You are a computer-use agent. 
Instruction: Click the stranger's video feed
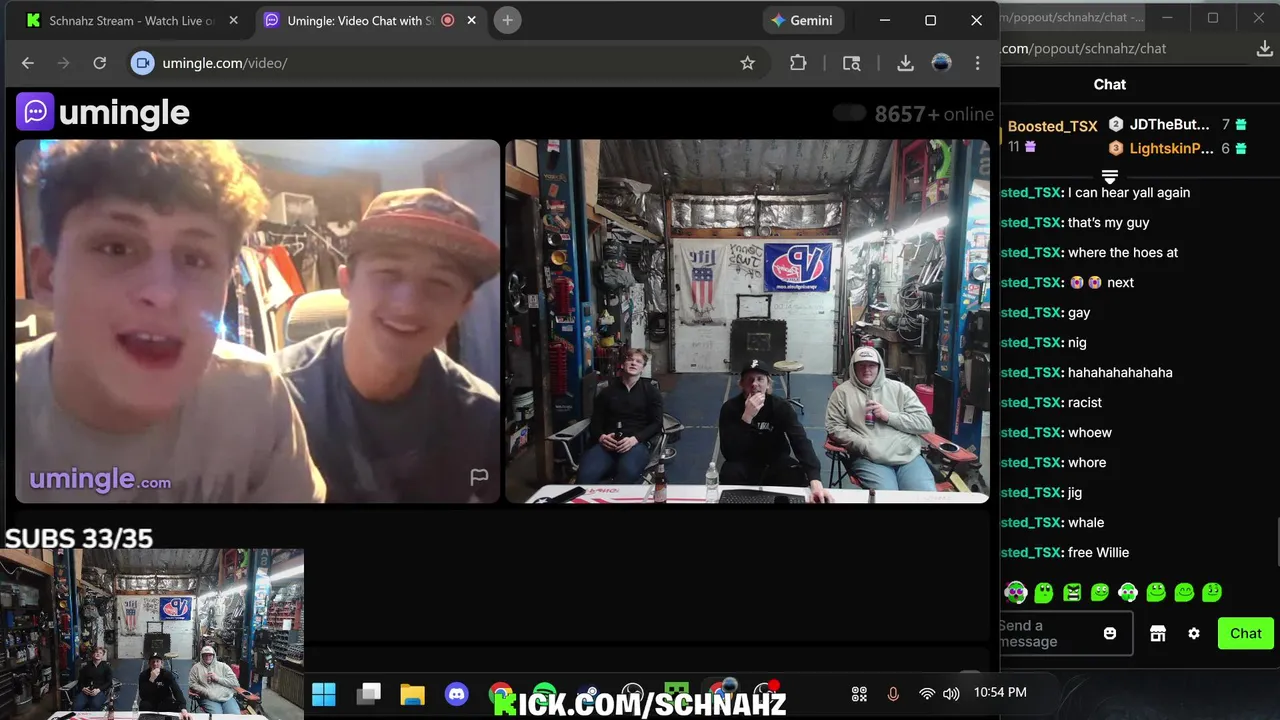(x=257, y=320)
